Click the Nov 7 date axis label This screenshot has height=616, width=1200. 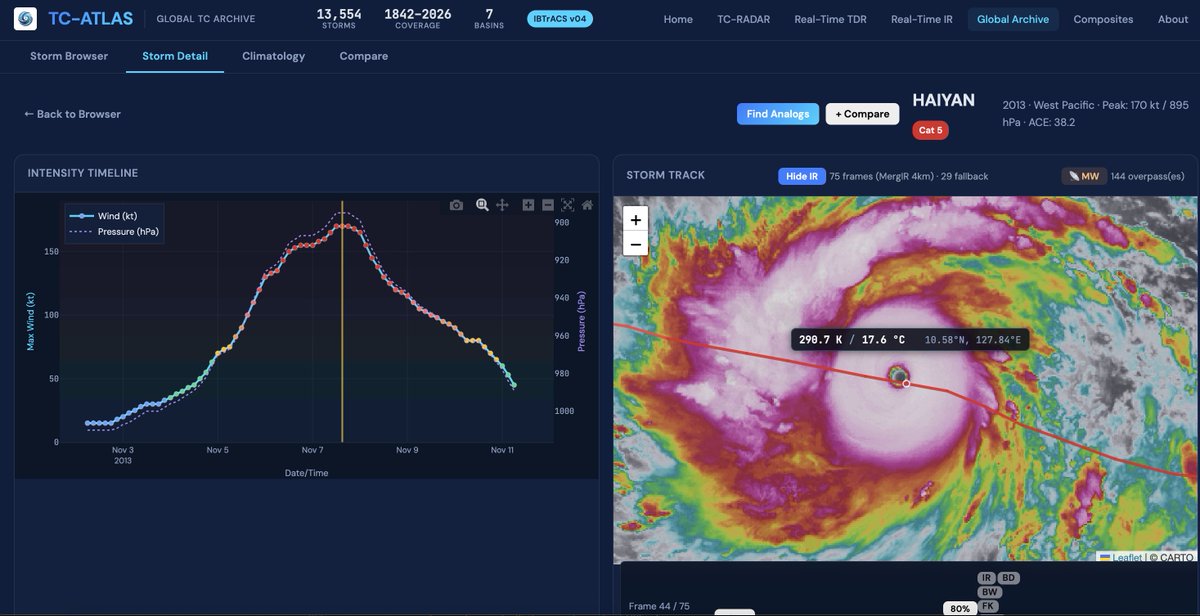(x=312, y=450)
